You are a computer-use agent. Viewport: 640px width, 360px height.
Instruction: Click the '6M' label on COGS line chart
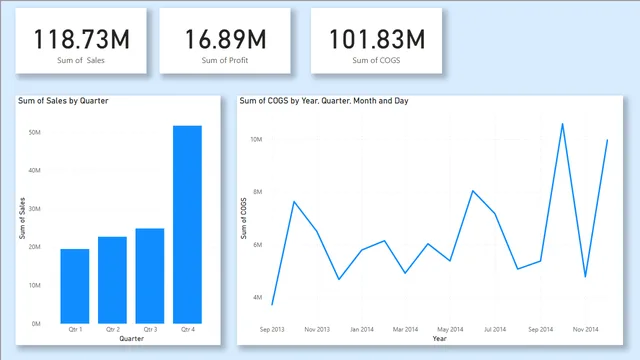coord(258,245)
